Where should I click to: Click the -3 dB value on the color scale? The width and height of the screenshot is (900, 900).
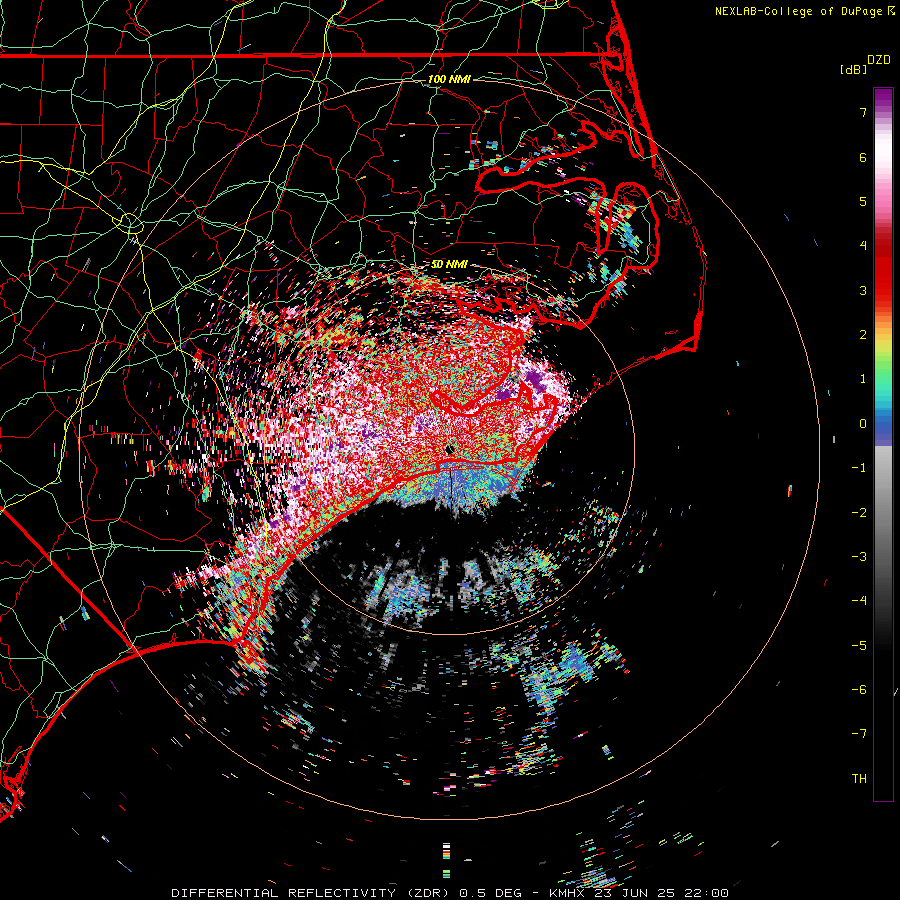[x=859, y=557]
